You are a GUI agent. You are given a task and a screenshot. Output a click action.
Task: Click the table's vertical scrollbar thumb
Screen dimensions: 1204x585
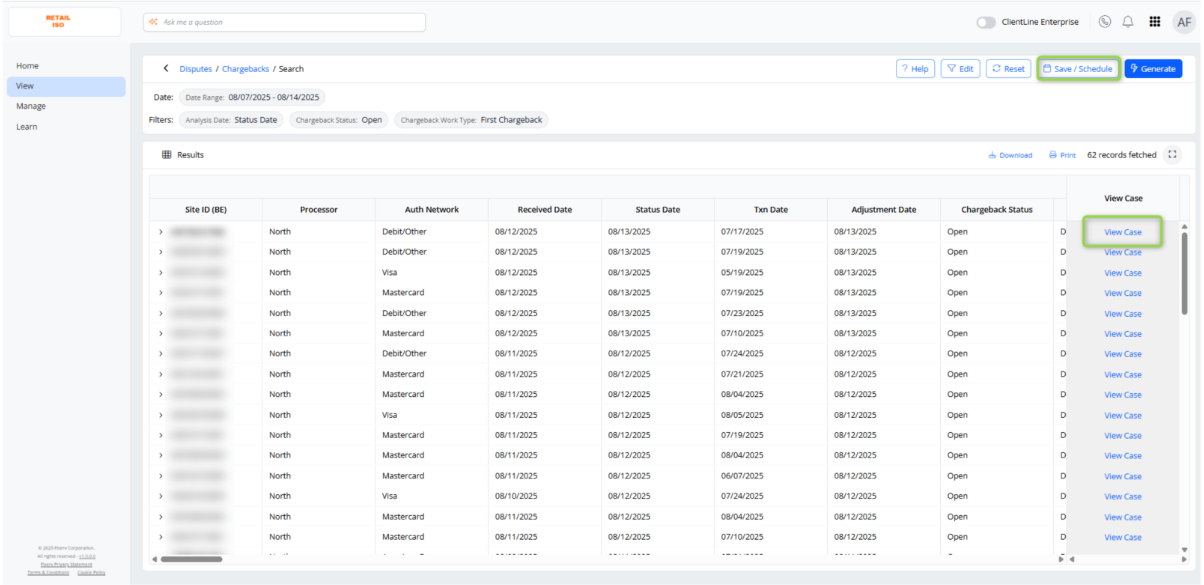coord(1186,272)
